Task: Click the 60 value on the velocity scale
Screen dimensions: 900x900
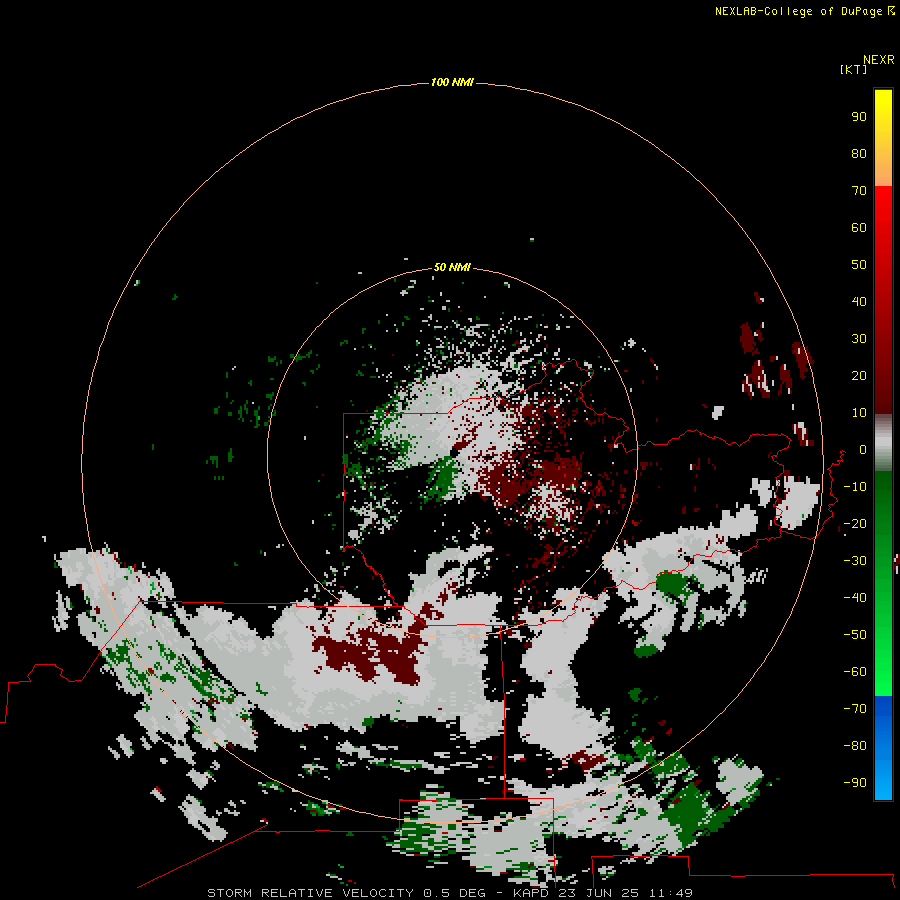Action: (x=859, y=228)
